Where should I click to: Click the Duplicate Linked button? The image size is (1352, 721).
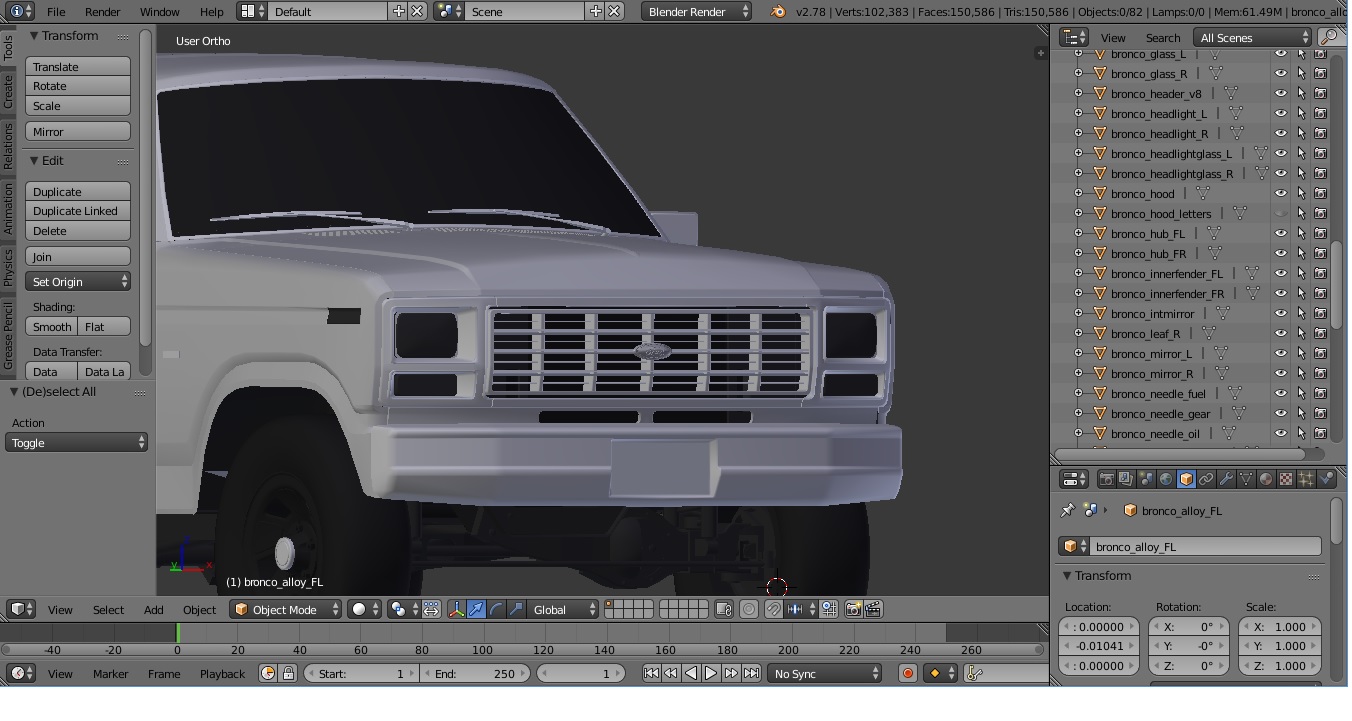click(x=78, y=211)
